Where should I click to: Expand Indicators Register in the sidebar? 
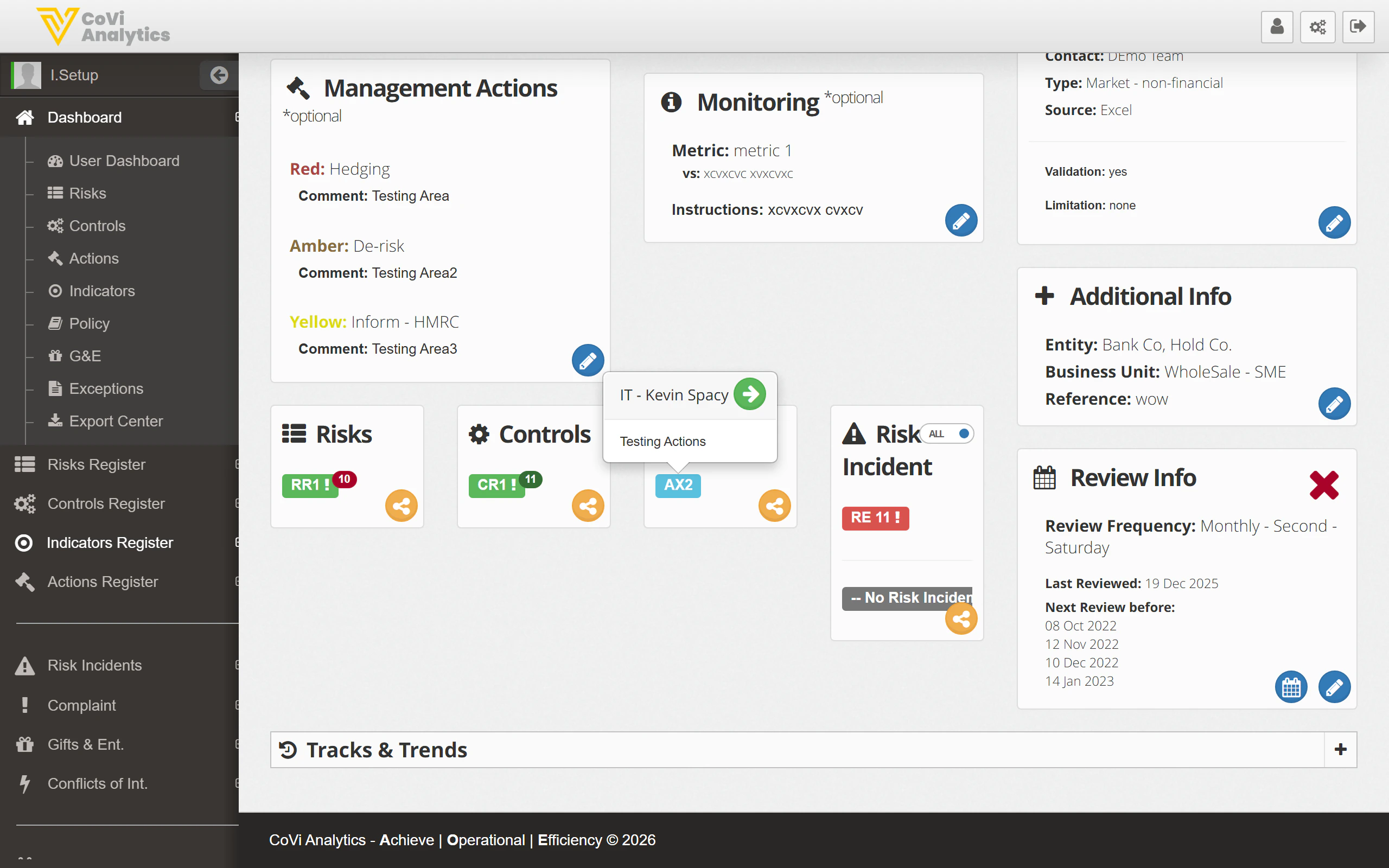pyautogui.click(x=109, y=542)
